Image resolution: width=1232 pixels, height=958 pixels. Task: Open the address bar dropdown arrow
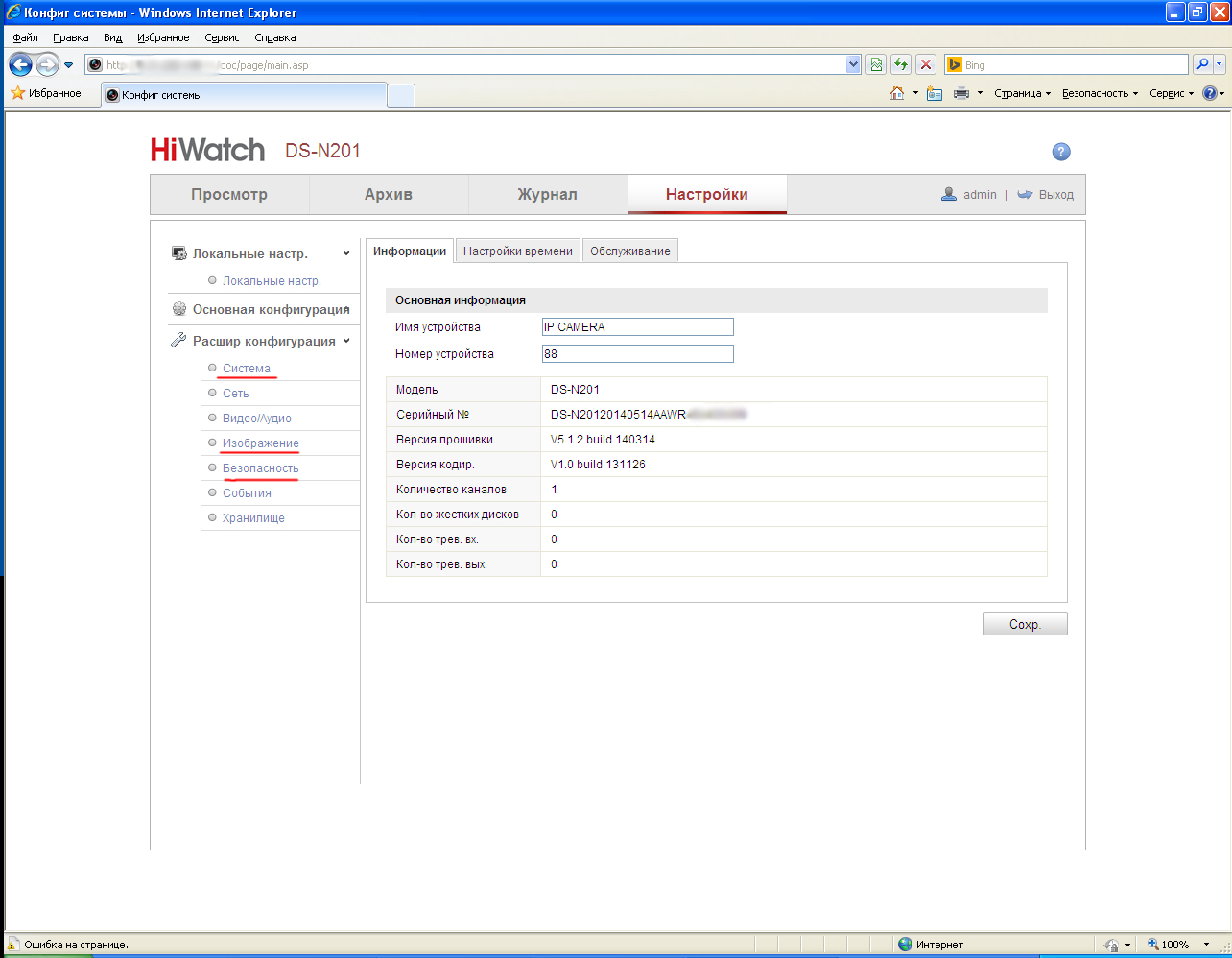[x=854, y=65]
